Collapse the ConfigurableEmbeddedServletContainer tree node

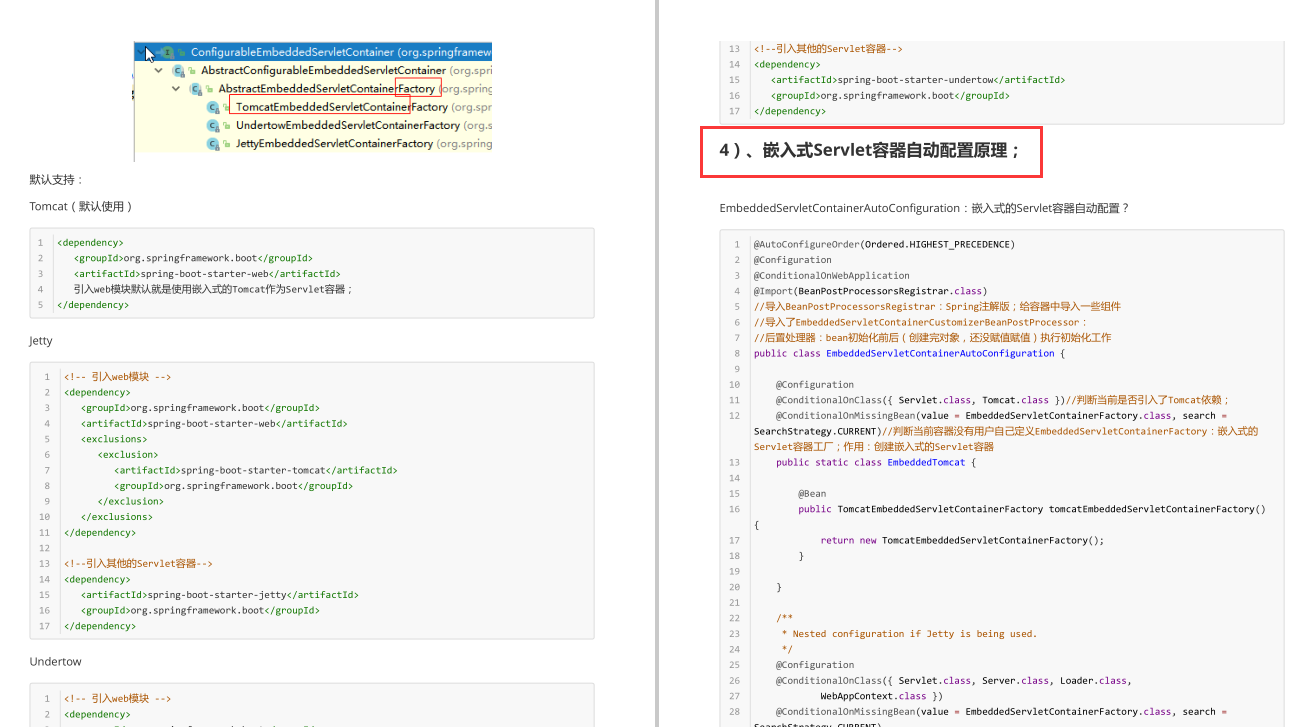tap(141, 52)
